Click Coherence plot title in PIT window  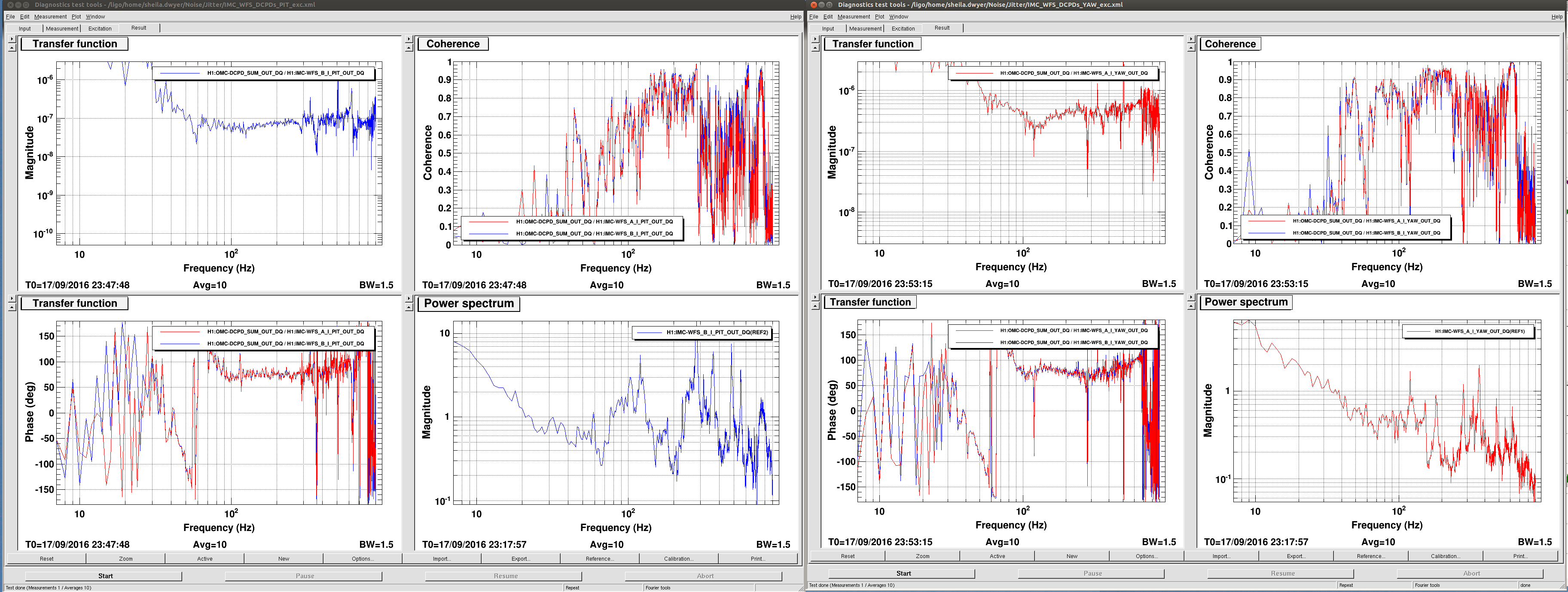point(453,44)
